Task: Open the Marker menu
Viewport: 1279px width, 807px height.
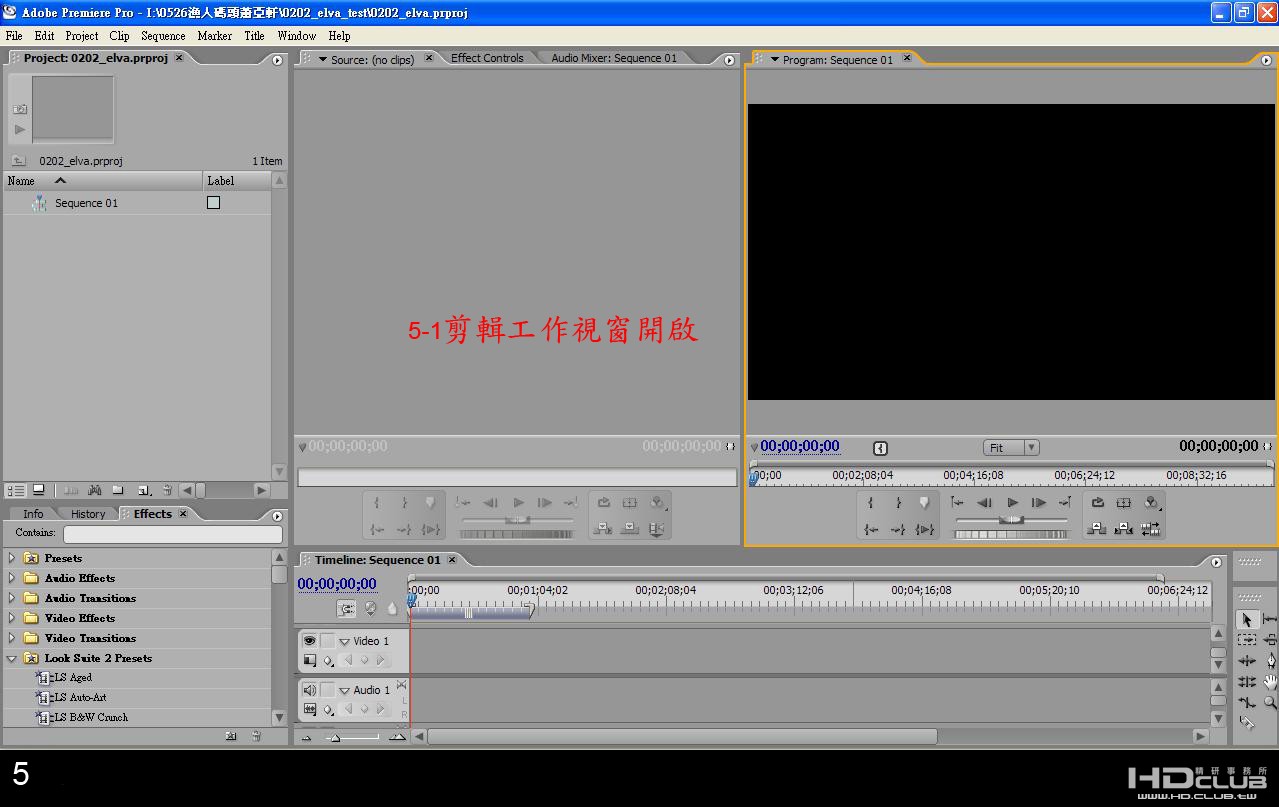Action: pyautogui.click(x=215, y=35)
